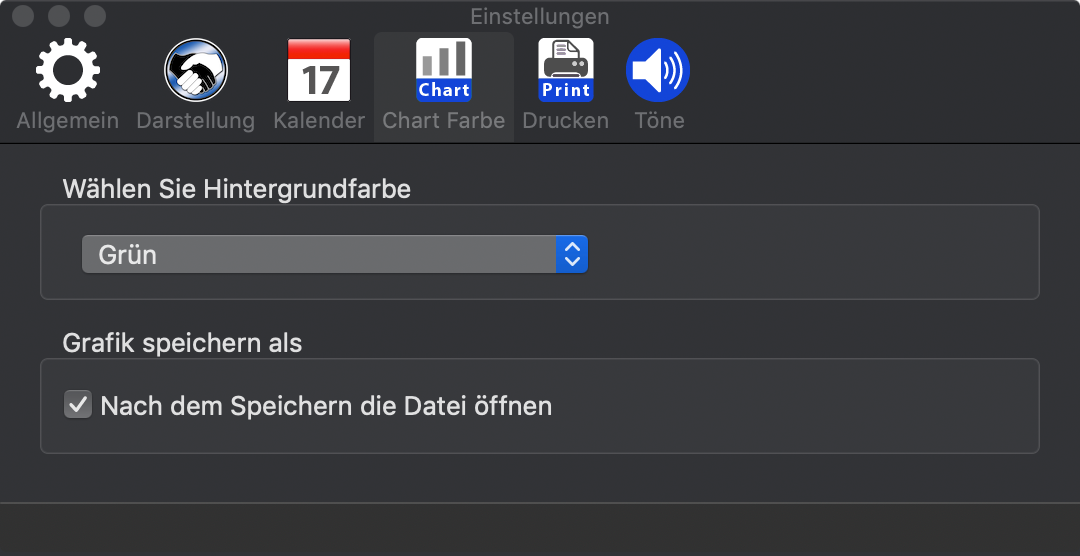Close the Einstellungen window
Viewport: 1080px width, 556px height.
[x=23, y=16]
